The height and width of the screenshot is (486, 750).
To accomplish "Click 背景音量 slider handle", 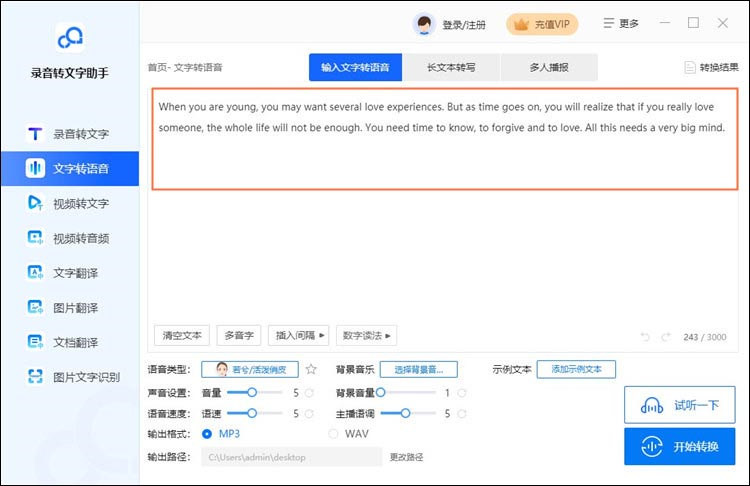I will (x=380, y=393).
